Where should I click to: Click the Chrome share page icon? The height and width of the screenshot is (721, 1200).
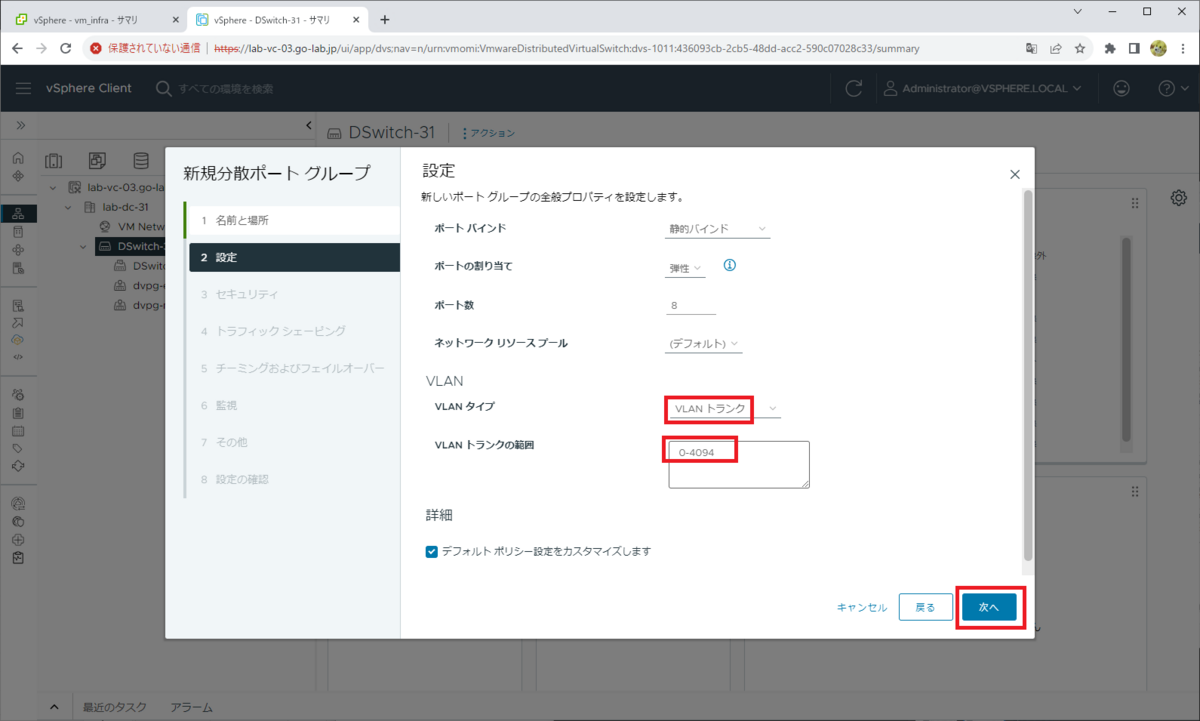coord(1056,48)
